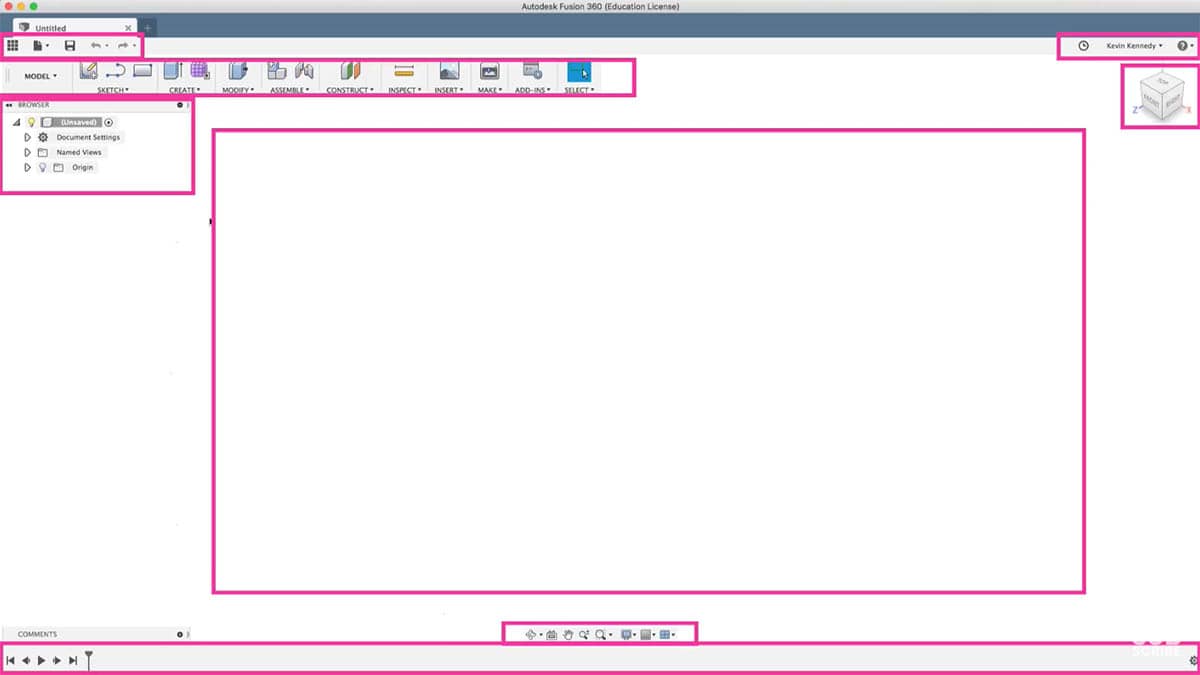Image resolution: width=1200 pixels, height=675 pixels.
Task: Open the INSERT menu
Action: click(x=449, y=90)
